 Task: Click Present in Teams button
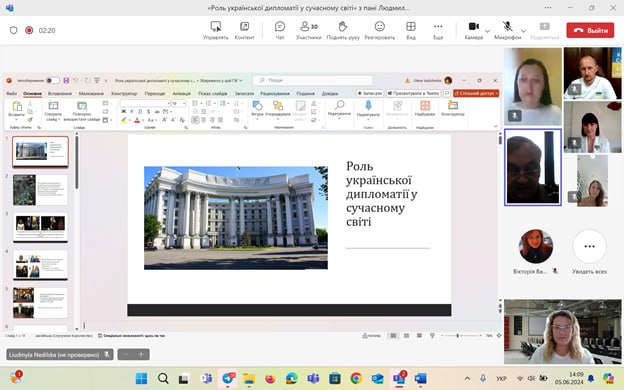[x=413, y=93]
